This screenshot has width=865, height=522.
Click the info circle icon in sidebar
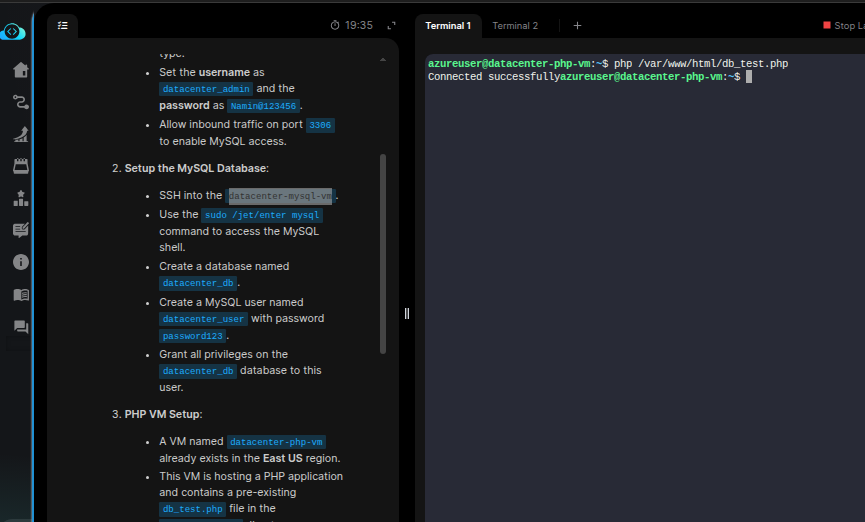(x=20, y=262)
